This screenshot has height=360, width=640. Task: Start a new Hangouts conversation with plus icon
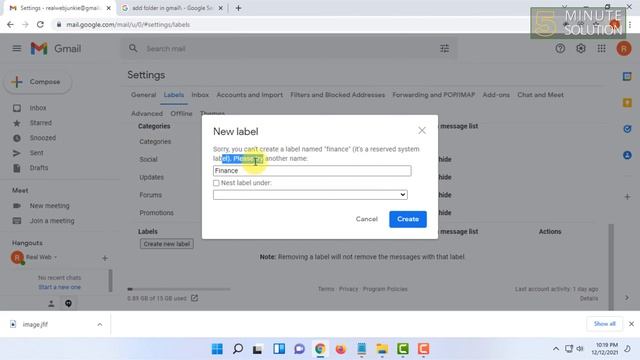[x=104, y=258]
